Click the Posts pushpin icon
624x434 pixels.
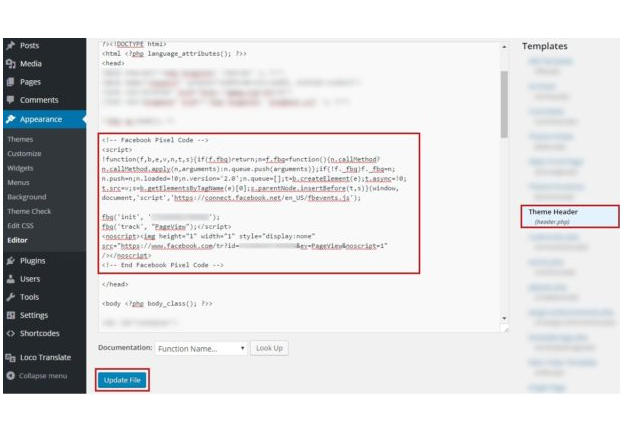(11, 45)
